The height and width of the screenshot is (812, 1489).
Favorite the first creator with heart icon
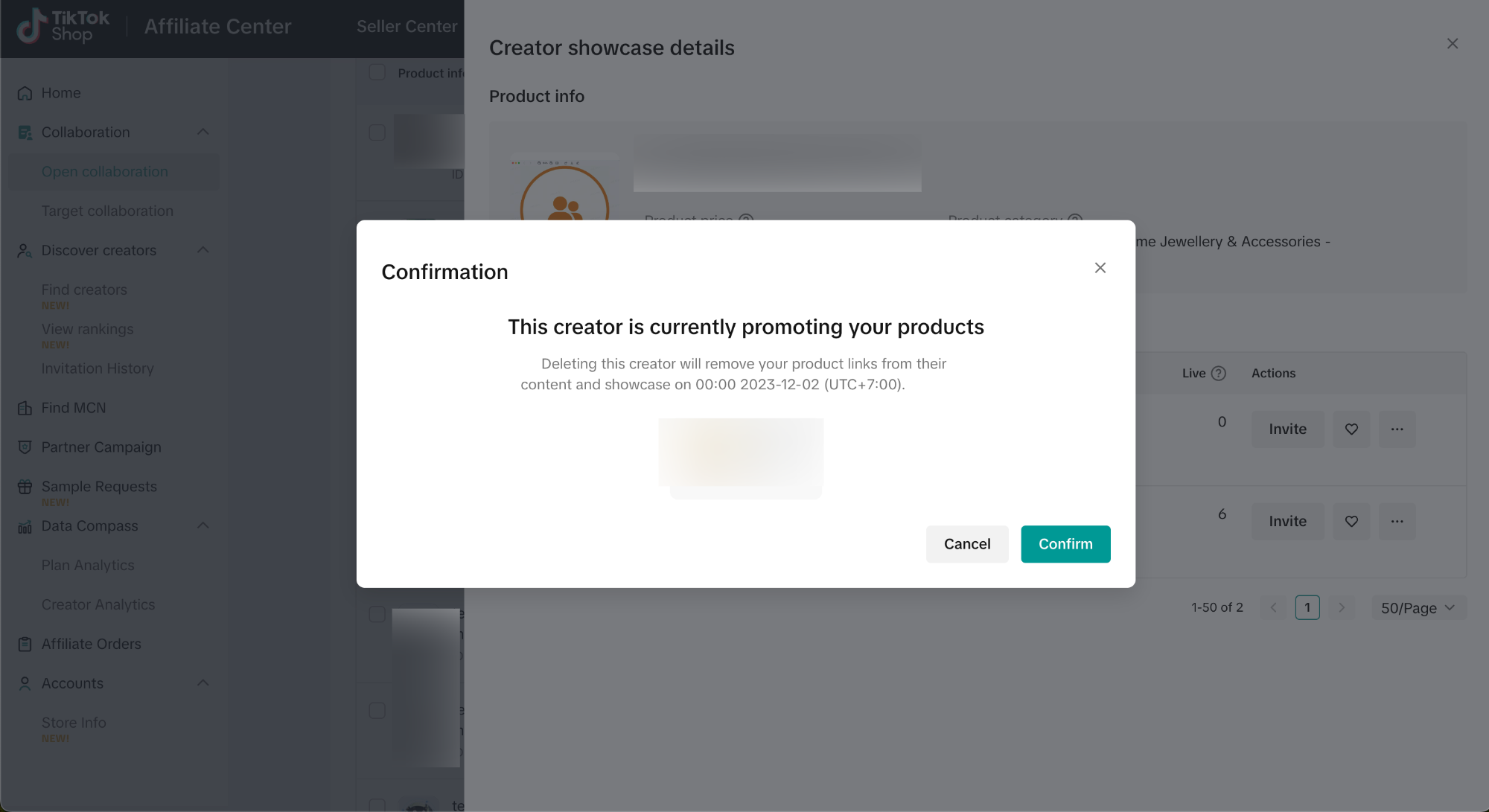tap(1351, 429)
